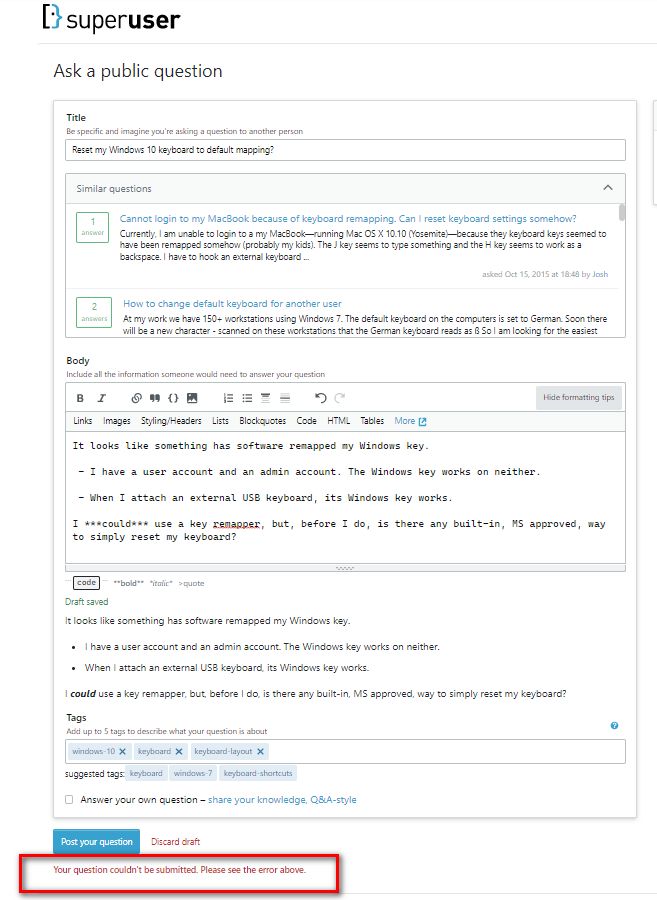Remove the windows-10 tag
Viewport: 657px width, 900px height.
122,751
